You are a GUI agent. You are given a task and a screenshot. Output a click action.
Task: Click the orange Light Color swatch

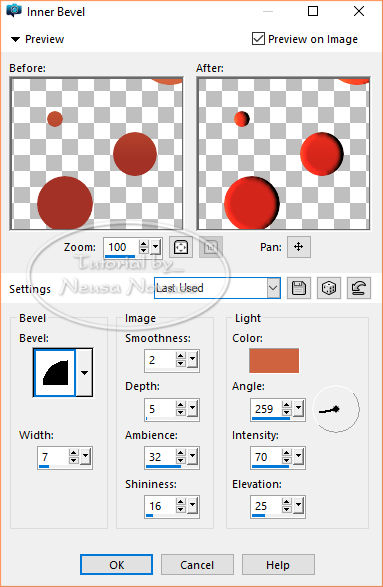(x=274, y=361)
